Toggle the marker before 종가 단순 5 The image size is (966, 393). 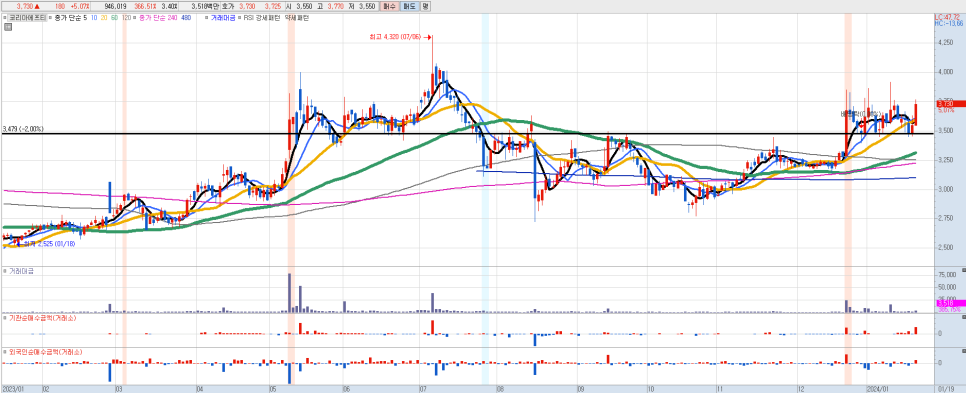coord(52,18)
